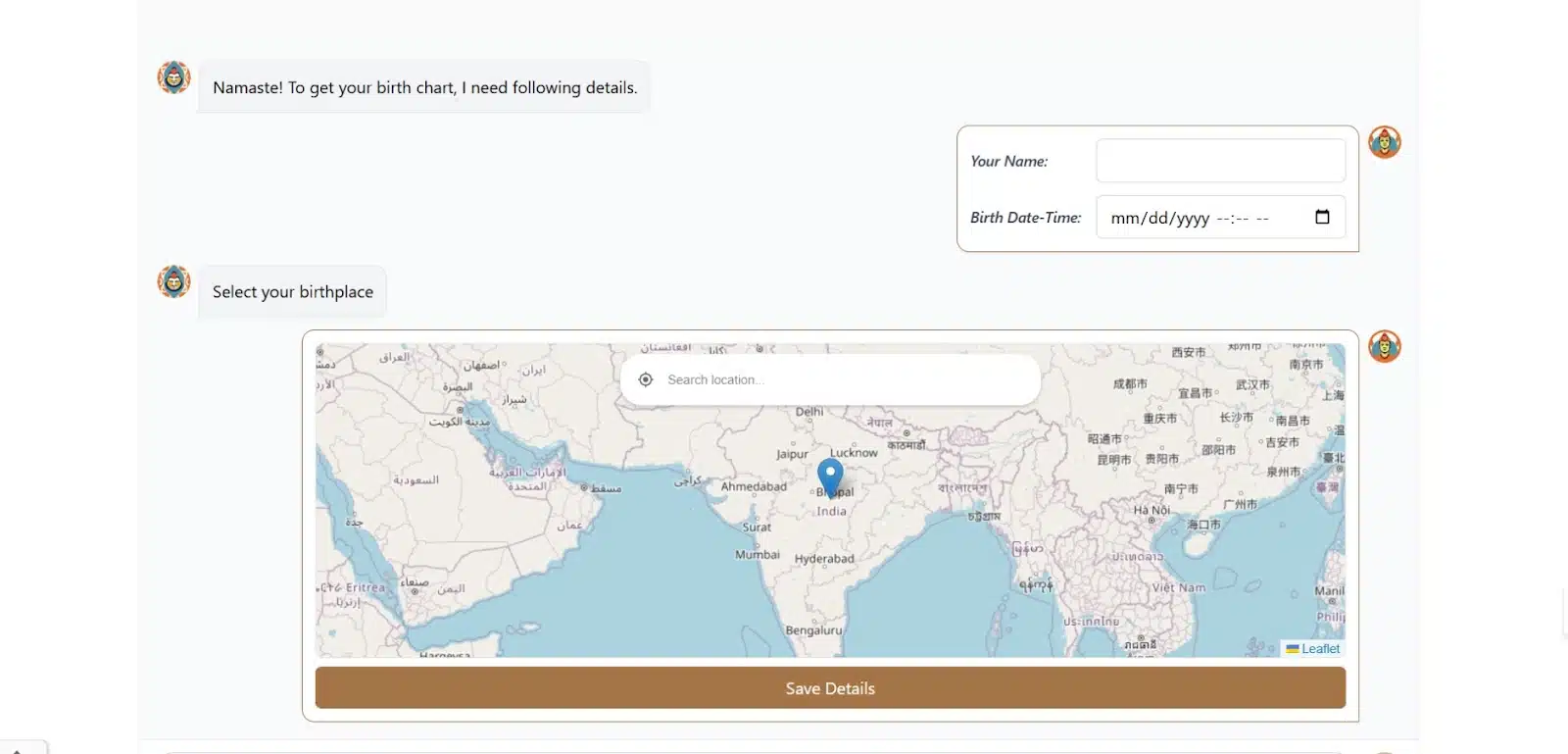
Task: Click Mumbai on the map
Action: (758, 555)
